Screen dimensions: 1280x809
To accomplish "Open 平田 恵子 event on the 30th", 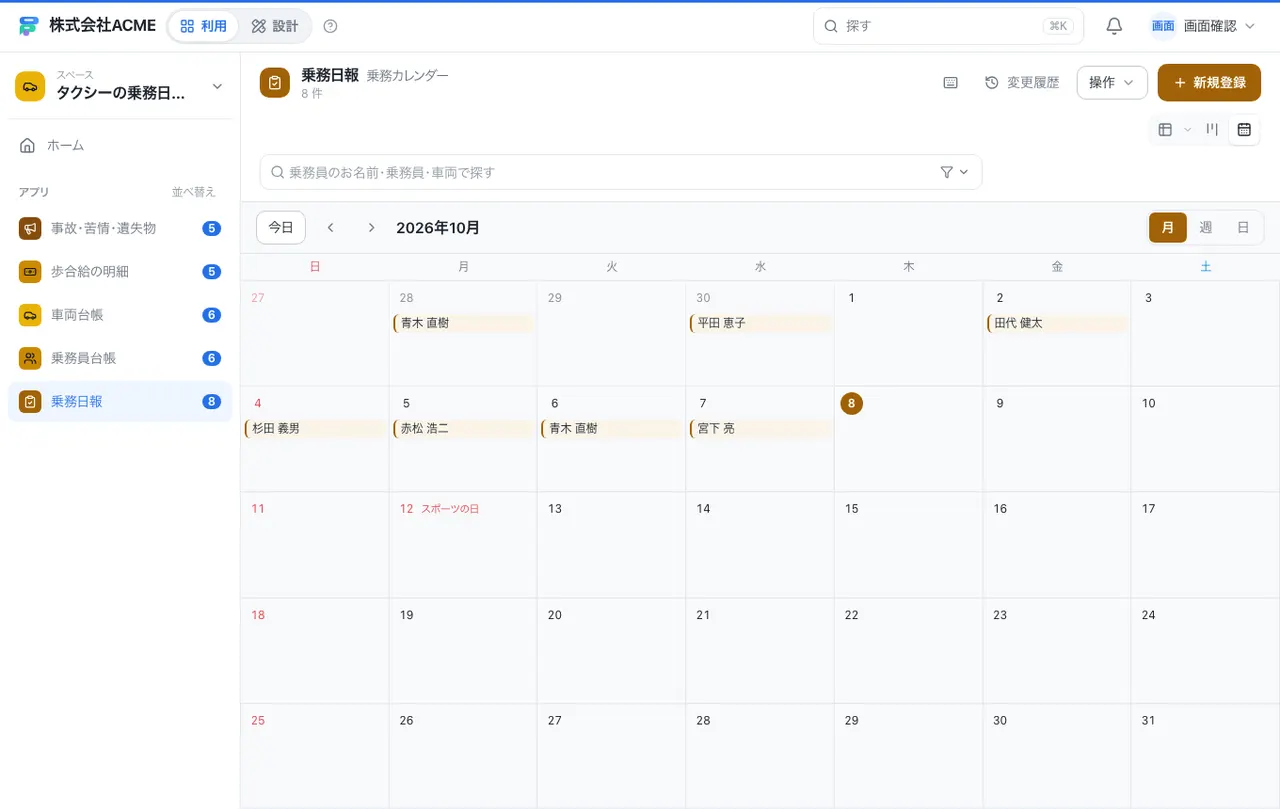I will (x=760, y=323).
